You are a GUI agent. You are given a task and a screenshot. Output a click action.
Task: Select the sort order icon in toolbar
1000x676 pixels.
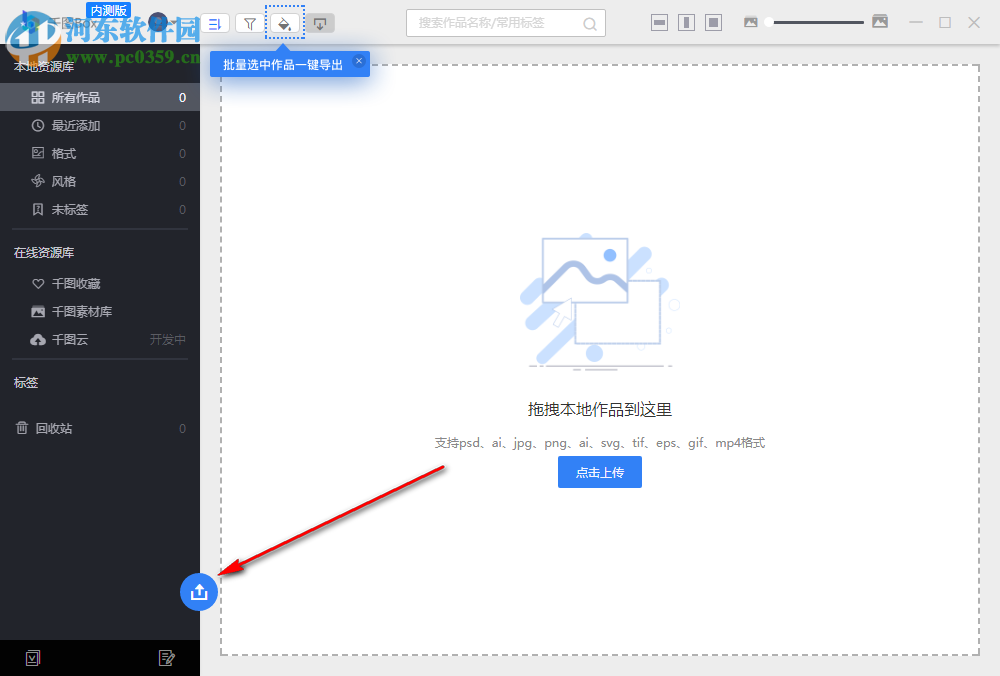[213, 22]
